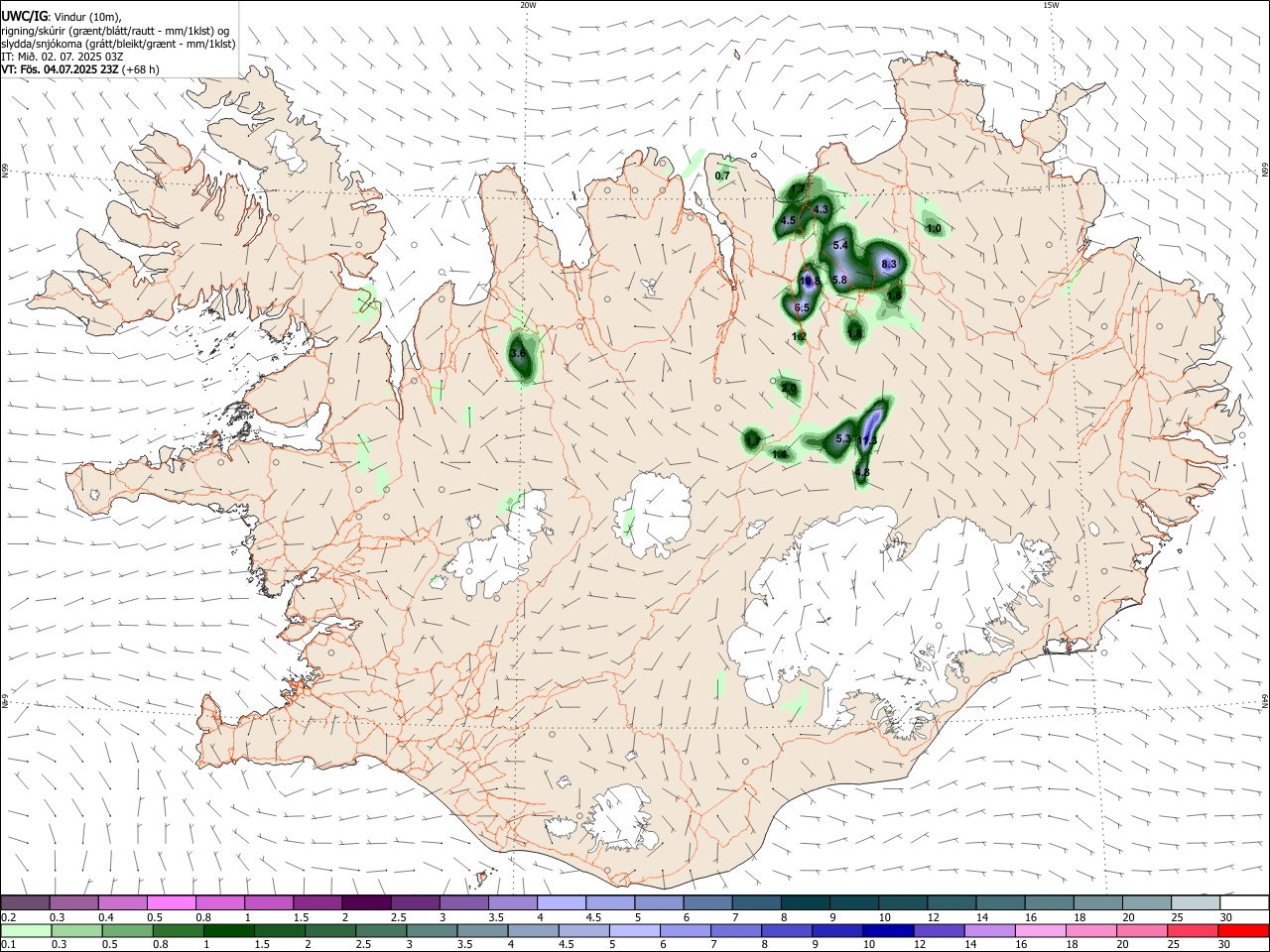Click the 'slydda/snjókoma' legend description line
This screenshot has width=1270, height=952.
pyautogui.click(x=118, y=44)
